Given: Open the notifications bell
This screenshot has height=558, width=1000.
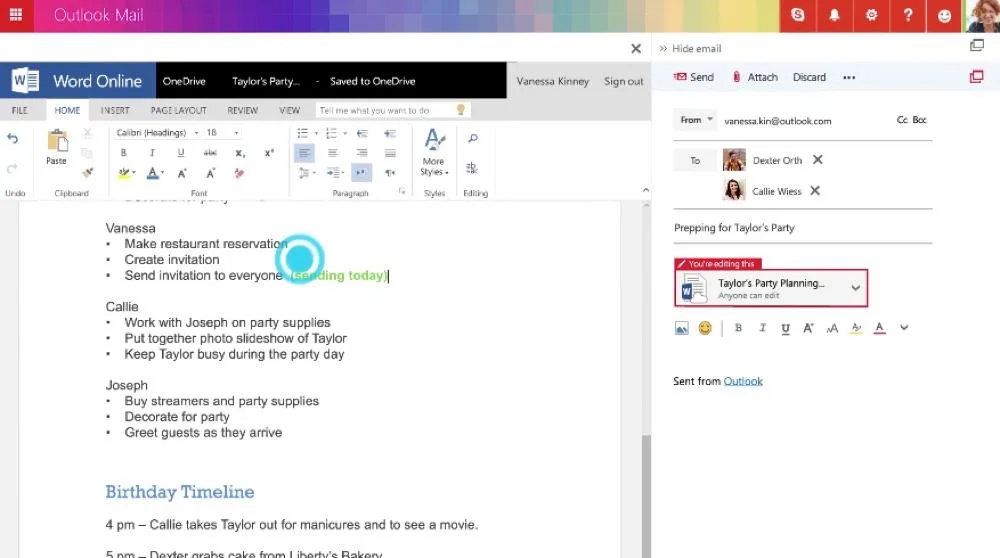Looking at the screenshot, I should [834, 15].
